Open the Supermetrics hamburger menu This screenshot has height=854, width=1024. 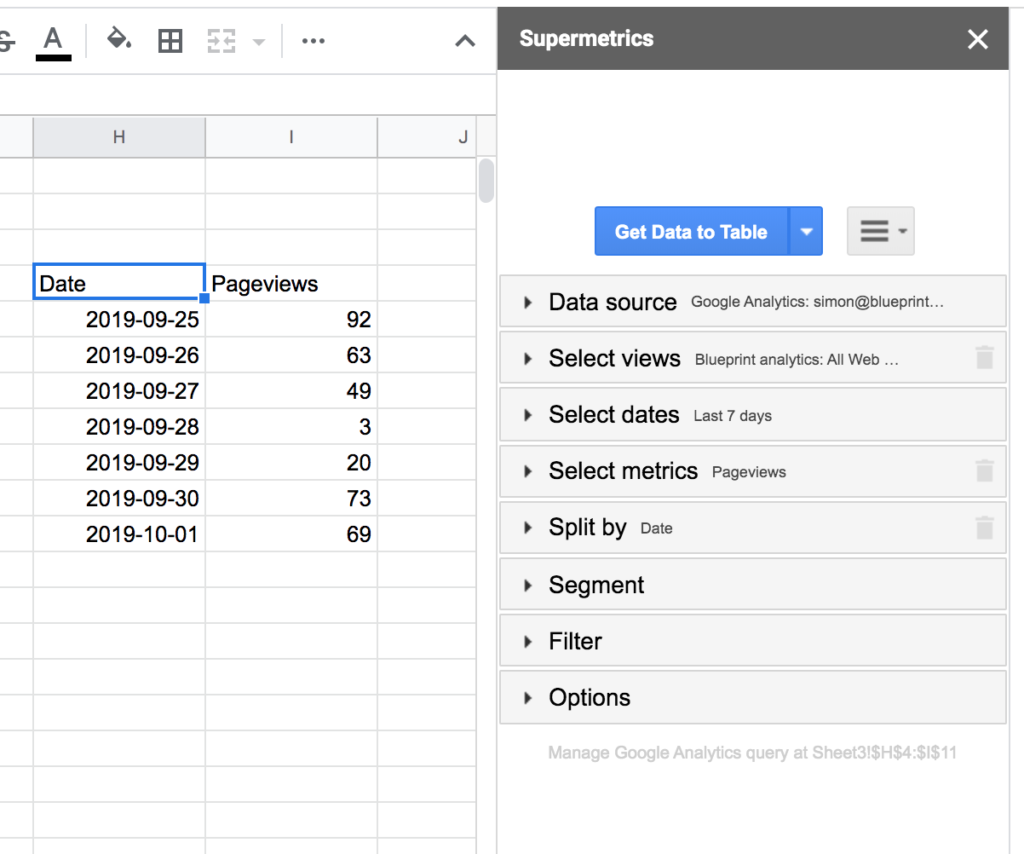(x=880, y=232)
